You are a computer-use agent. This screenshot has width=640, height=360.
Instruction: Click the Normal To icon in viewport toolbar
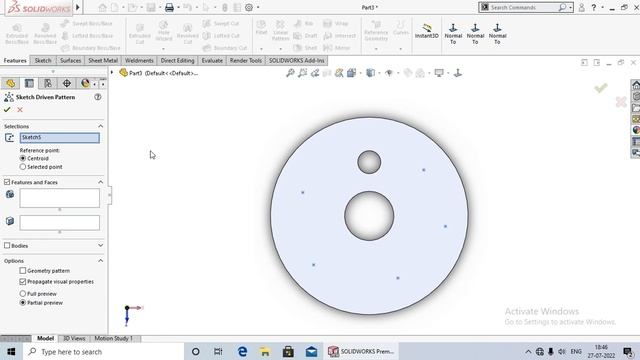pyautogui.click(x=458, y=73)
